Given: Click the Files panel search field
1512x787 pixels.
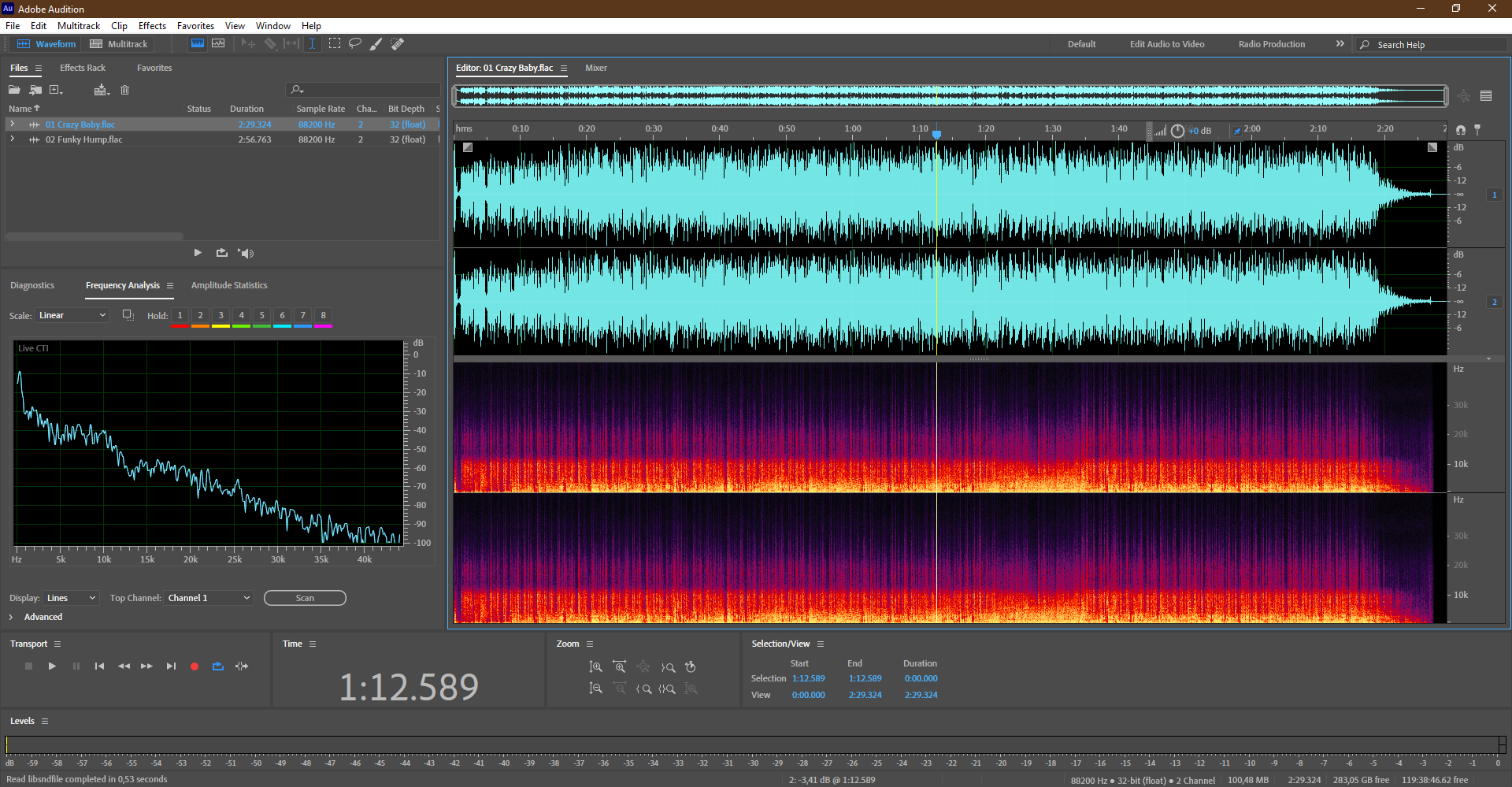Looking at the screenshot, I should pos(364,90).
